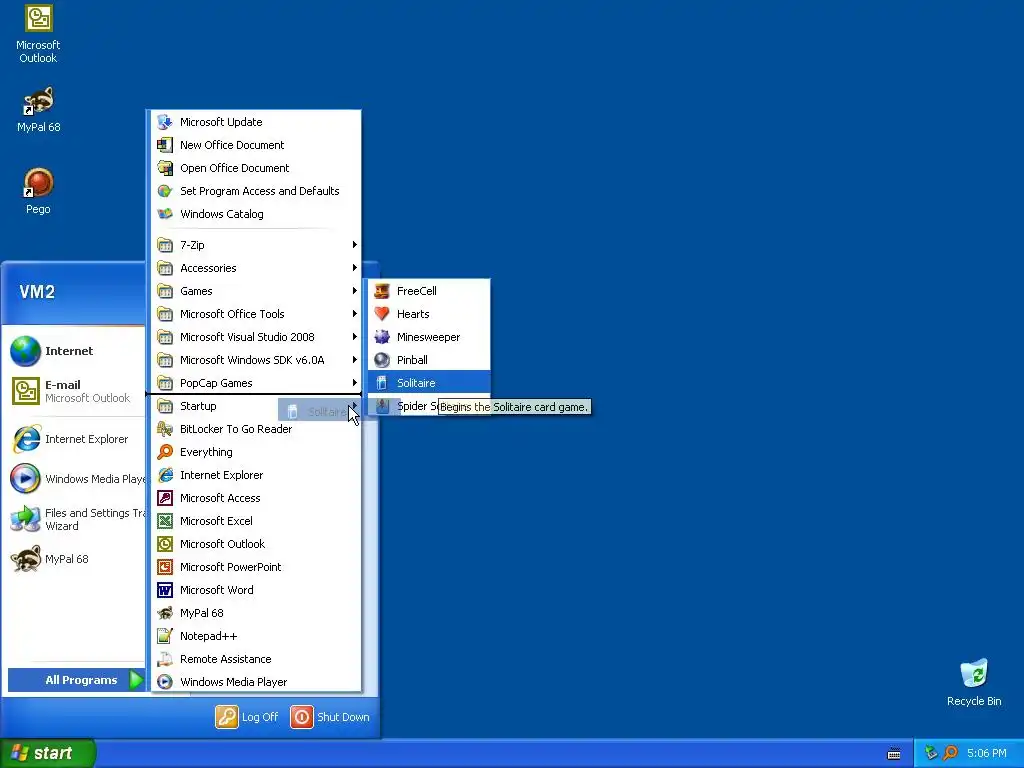Expand Microsoft Windows SDK v6.0A submenu arrow
This screenshot has height=768, width=1024.
coord(355,360)
